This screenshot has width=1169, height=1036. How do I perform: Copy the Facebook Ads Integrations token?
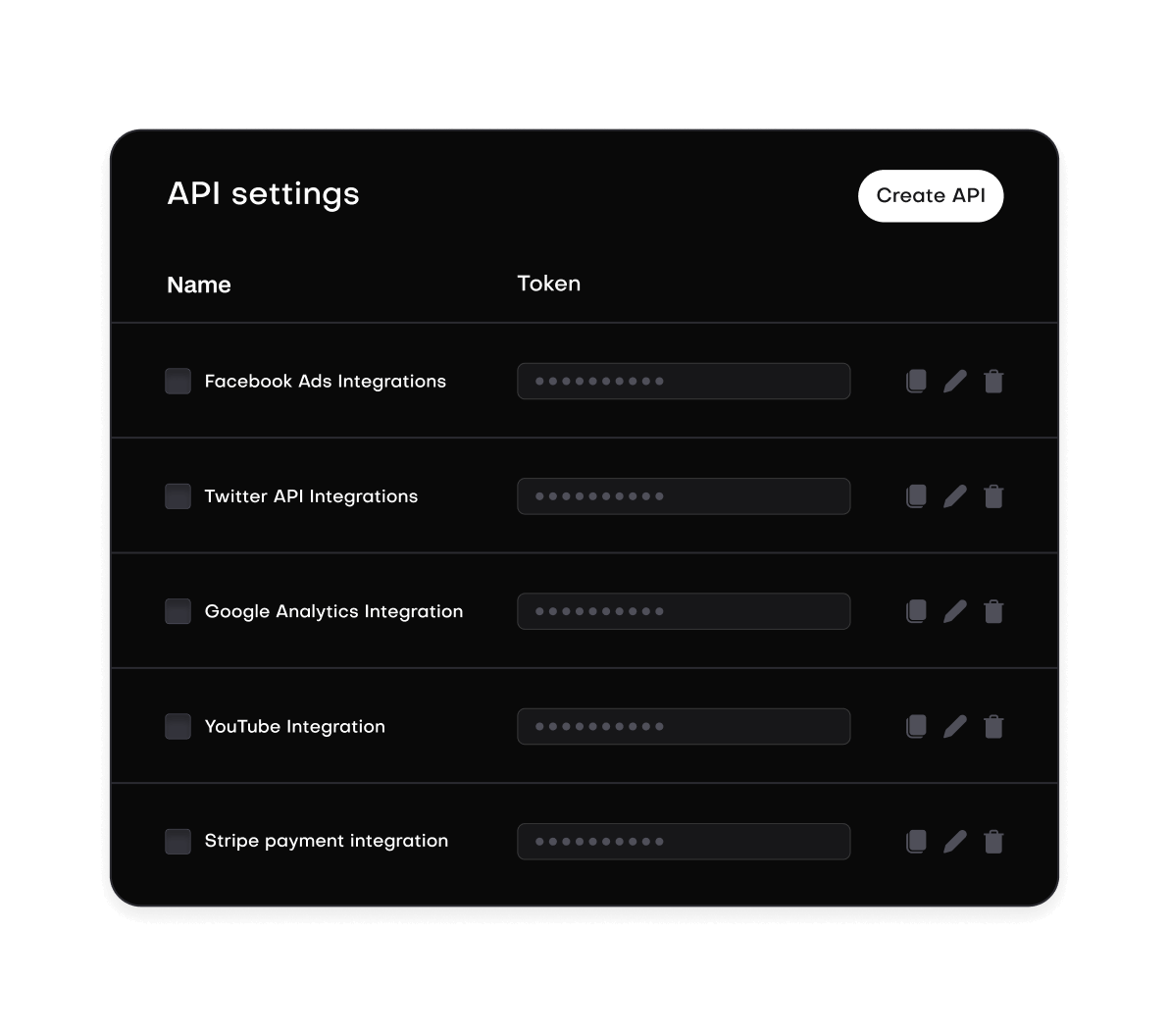coord(915,381)
